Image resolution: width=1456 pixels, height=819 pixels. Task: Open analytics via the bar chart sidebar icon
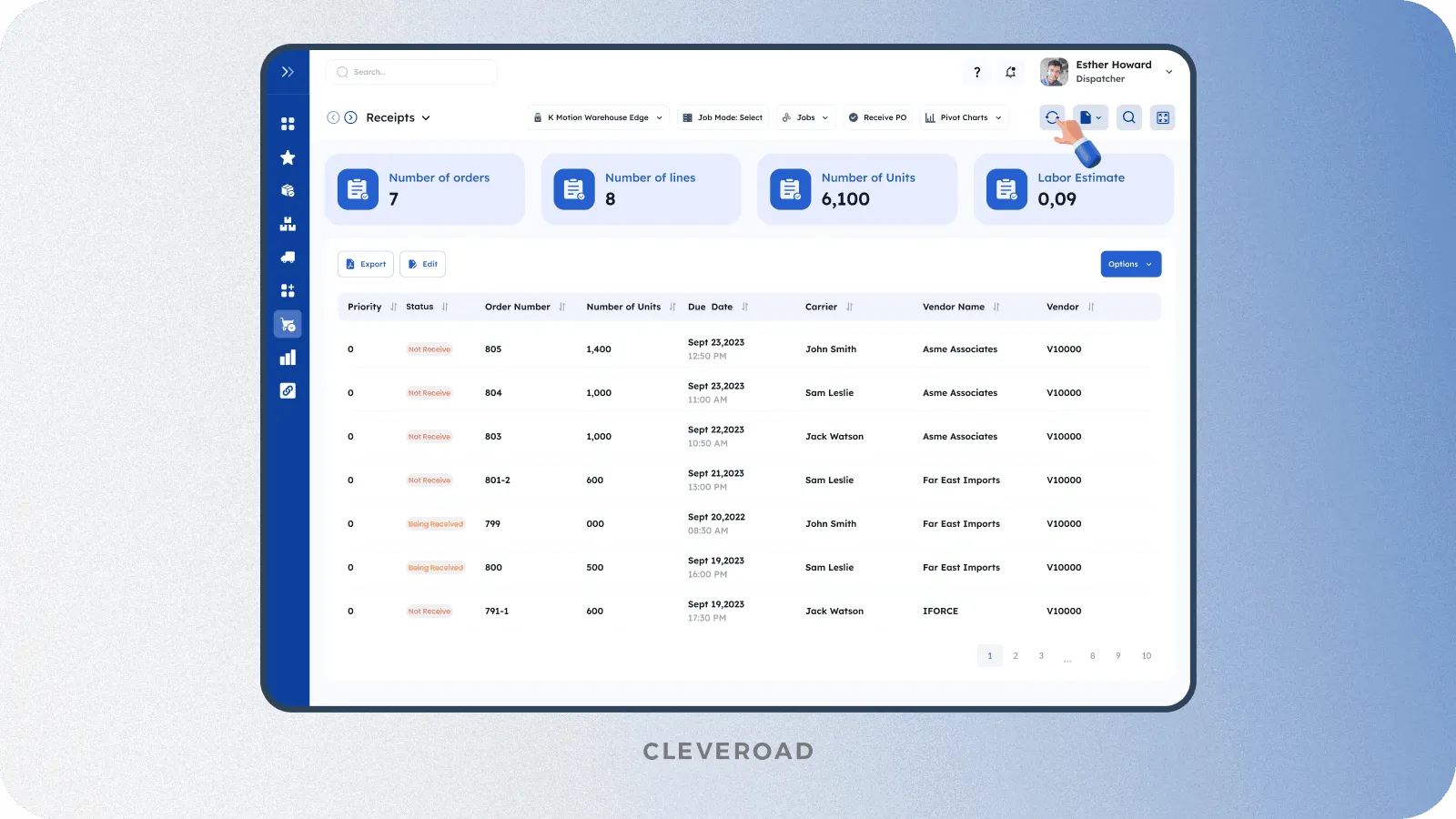(288, 357)
